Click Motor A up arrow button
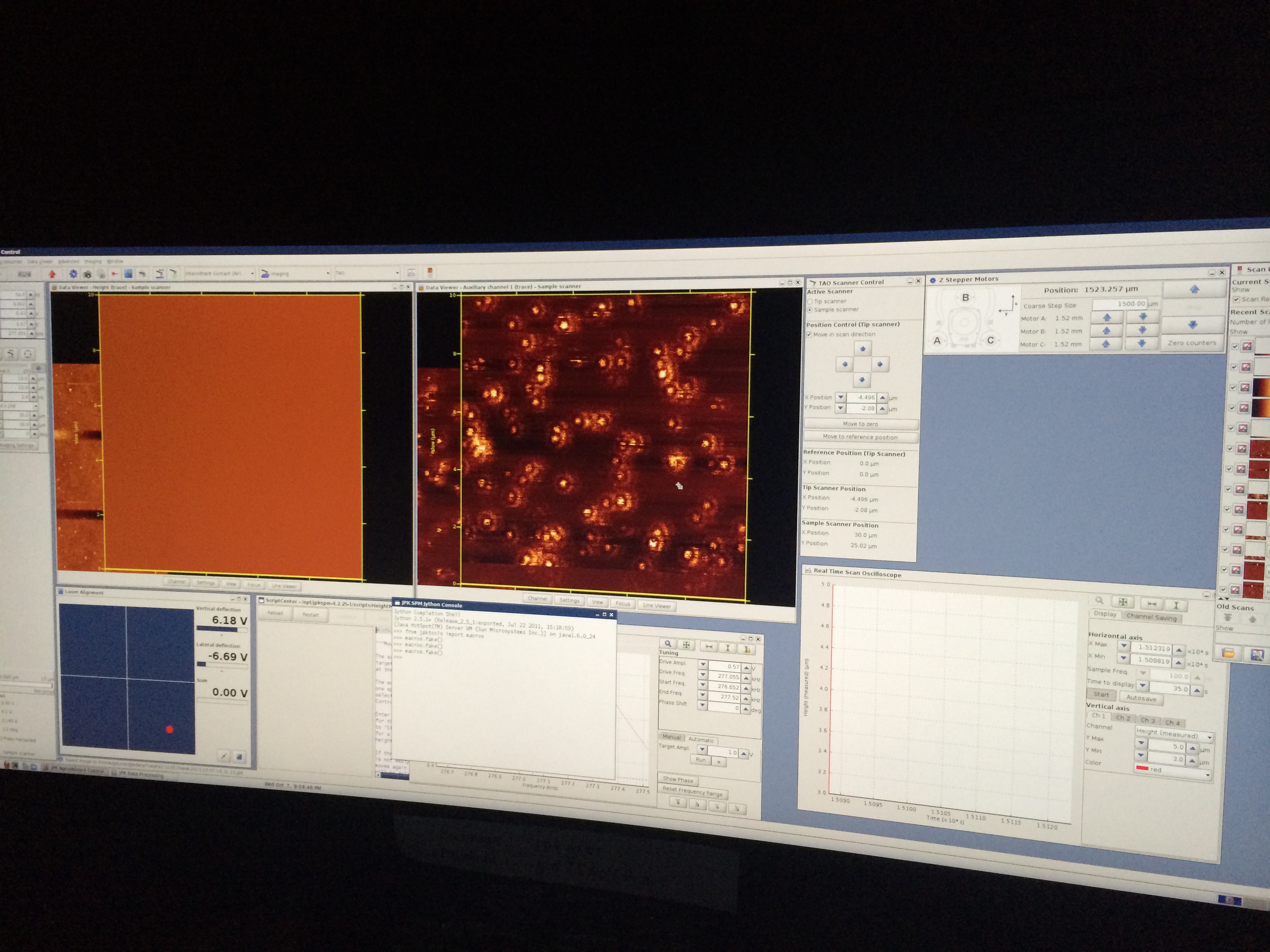The height and width of the screenshot is (952, 1270). (x=1107, y=317)
